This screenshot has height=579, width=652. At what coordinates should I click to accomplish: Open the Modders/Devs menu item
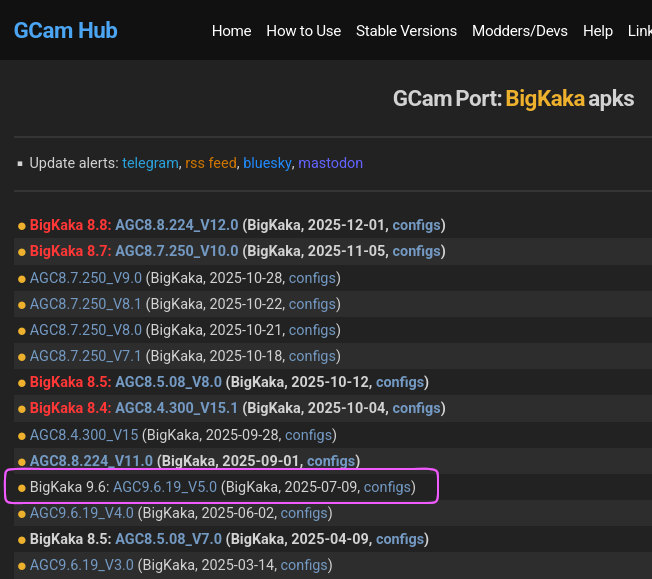(x=519, y=31)
